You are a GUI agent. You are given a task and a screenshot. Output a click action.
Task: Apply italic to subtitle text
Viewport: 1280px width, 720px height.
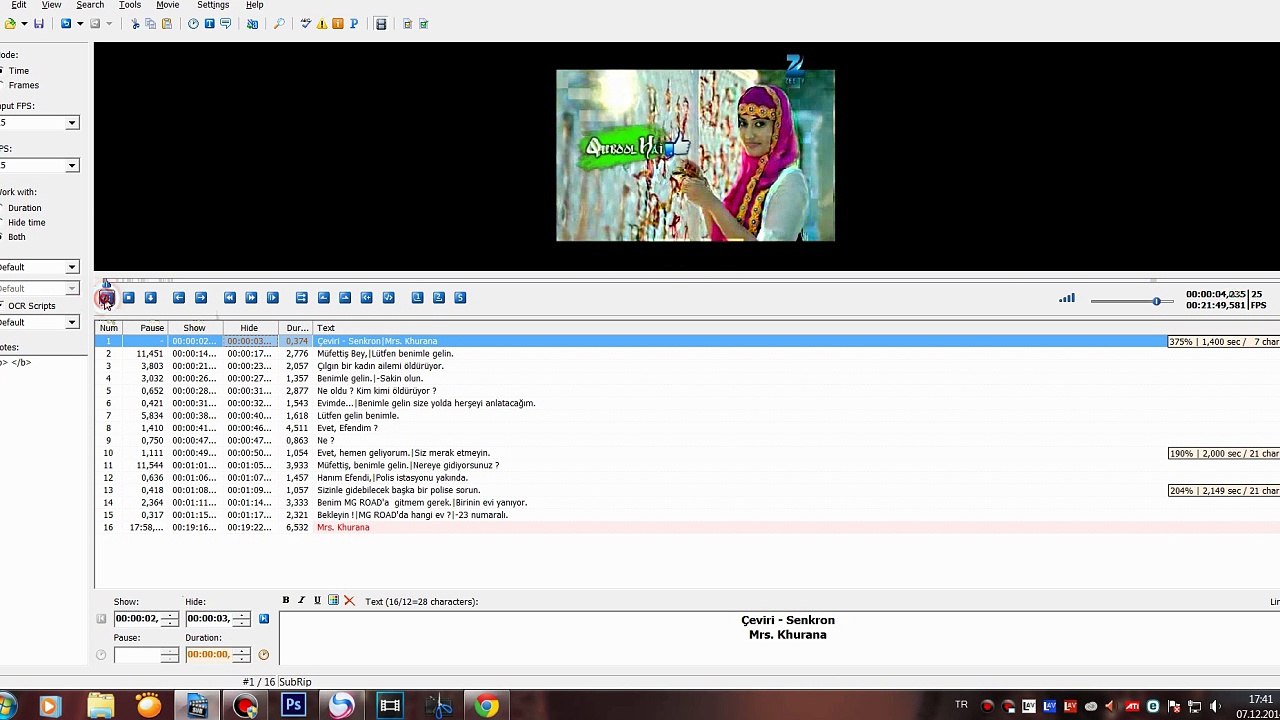tap(301, 601)
